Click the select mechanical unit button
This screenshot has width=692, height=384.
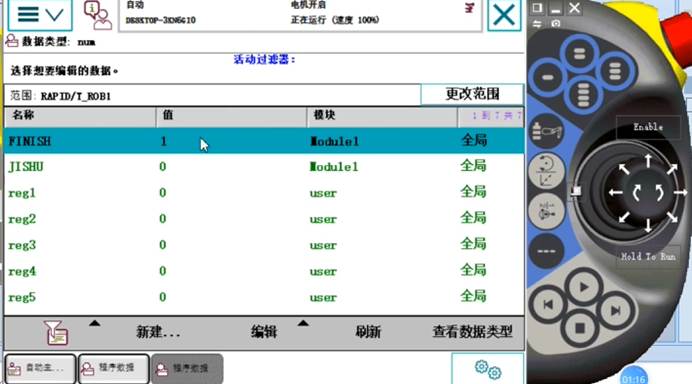[x=547, y=132]
